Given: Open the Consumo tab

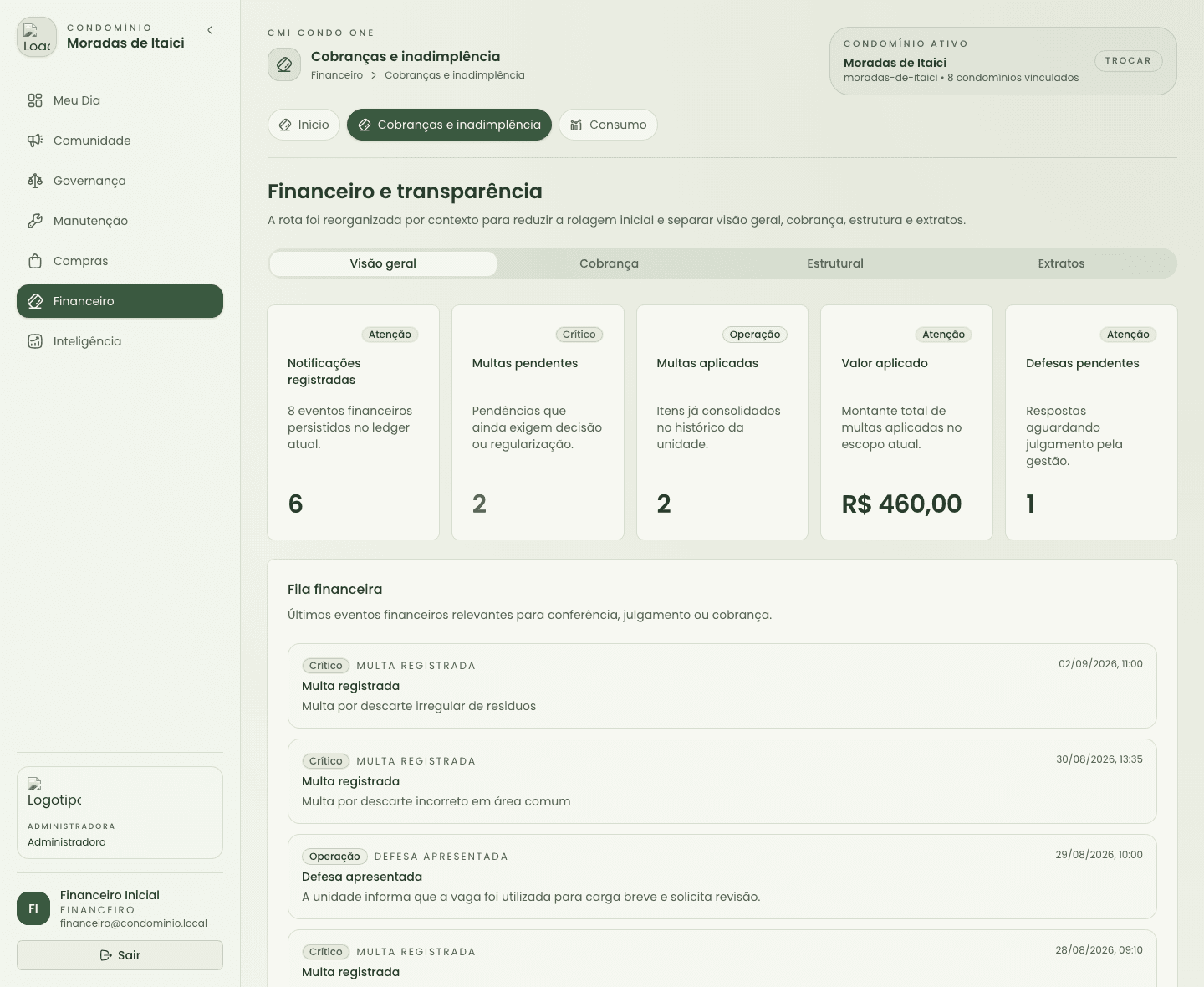Looking at the screenshot, I should [608, 125].
